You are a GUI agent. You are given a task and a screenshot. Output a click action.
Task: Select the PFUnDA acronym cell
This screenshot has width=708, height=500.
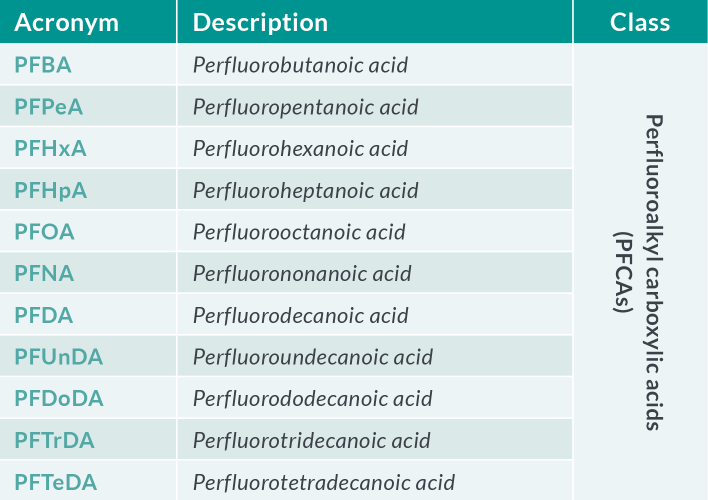click(x=88, y=356)
